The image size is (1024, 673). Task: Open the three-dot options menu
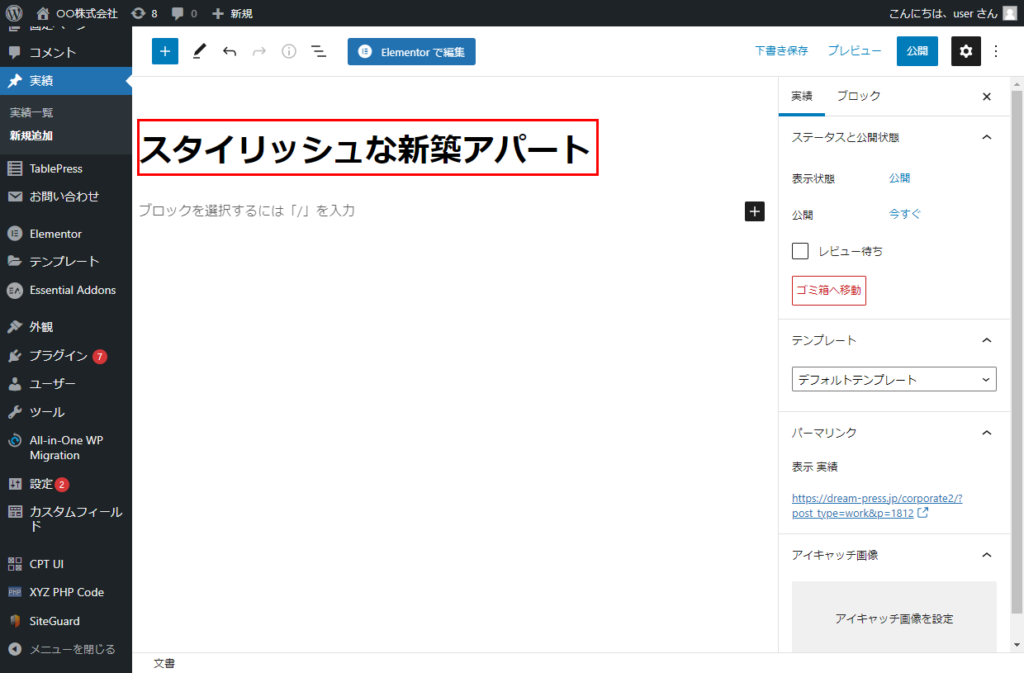point(996,51)
